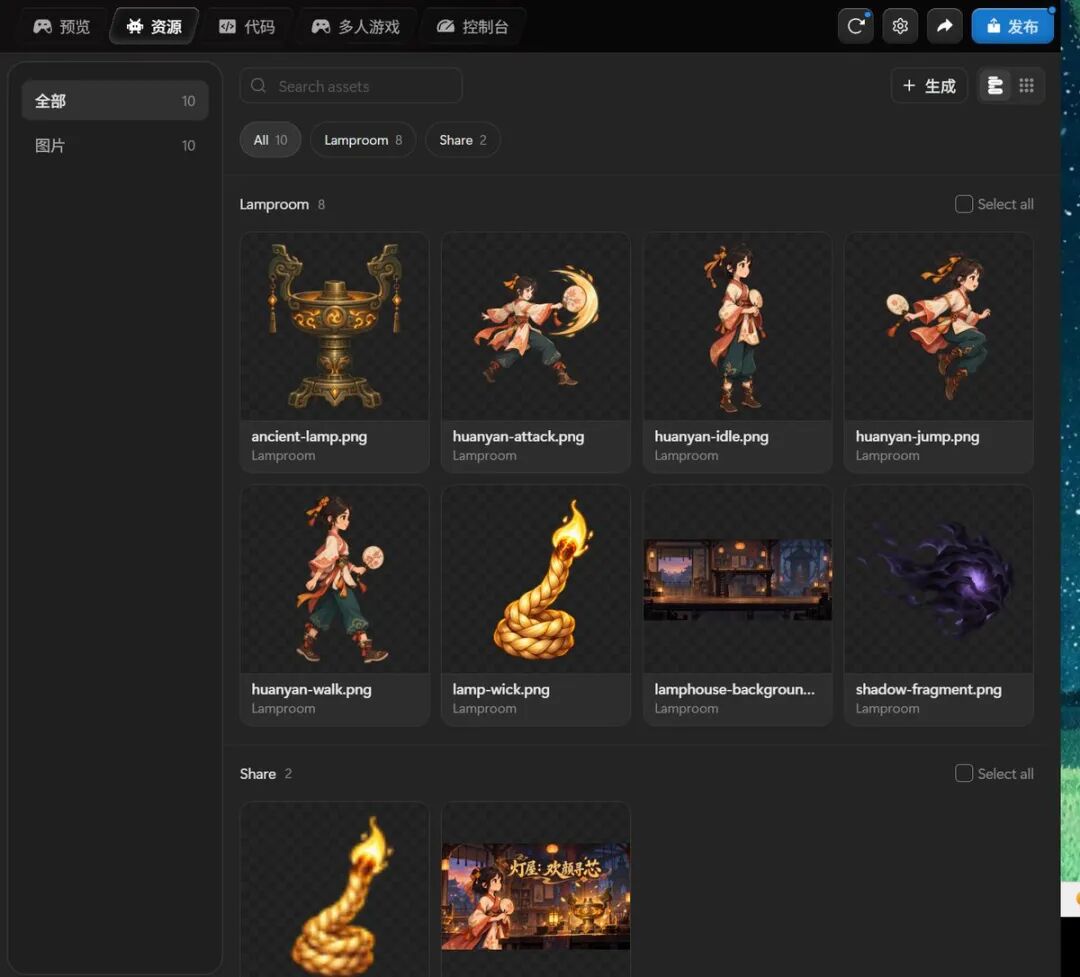The width and height of the screenshot is (1080, 977).
Task: Filter assets by All chip
Action: (270, 140)
